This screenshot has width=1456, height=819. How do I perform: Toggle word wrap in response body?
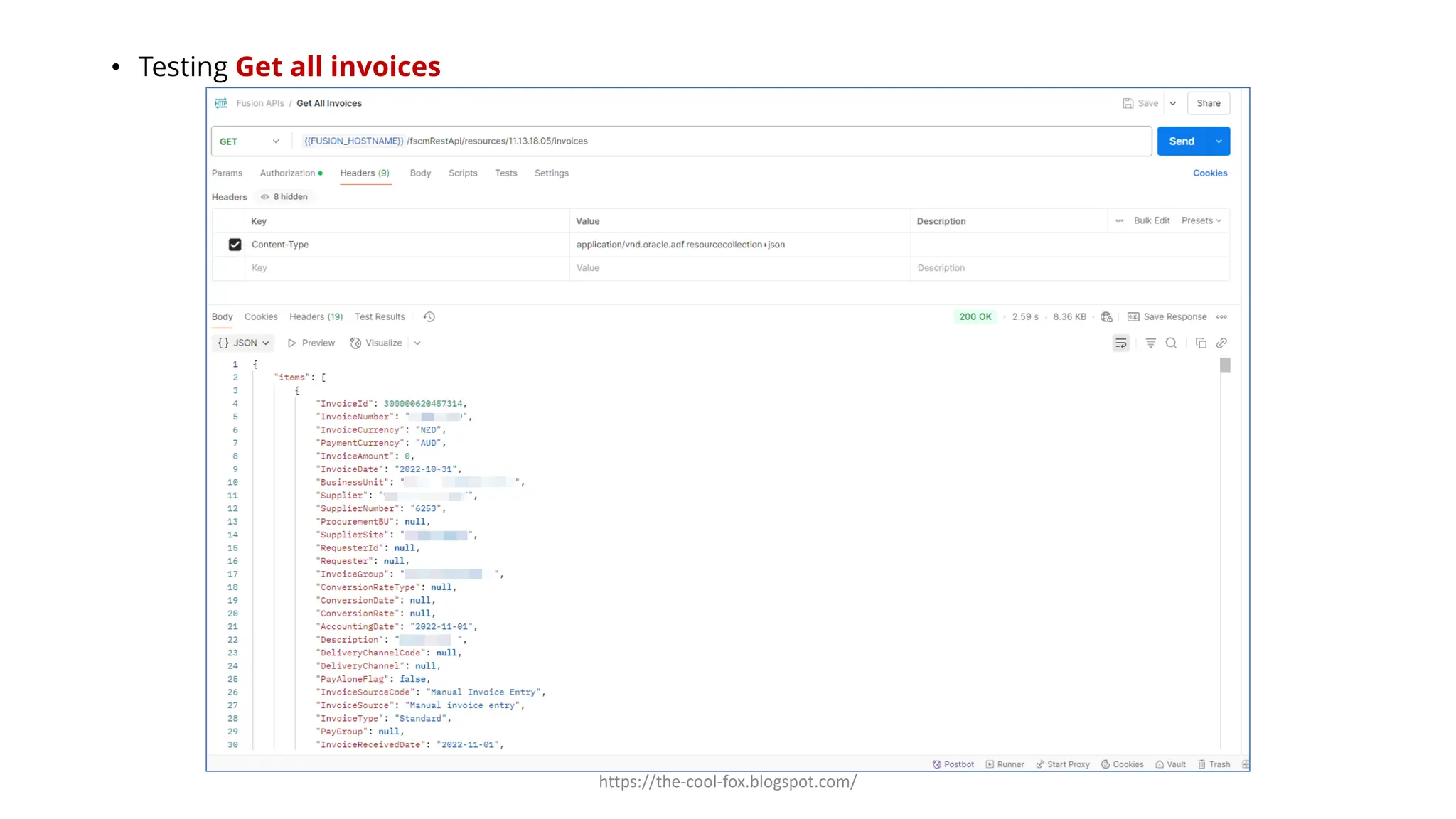tap(1120, 343)
